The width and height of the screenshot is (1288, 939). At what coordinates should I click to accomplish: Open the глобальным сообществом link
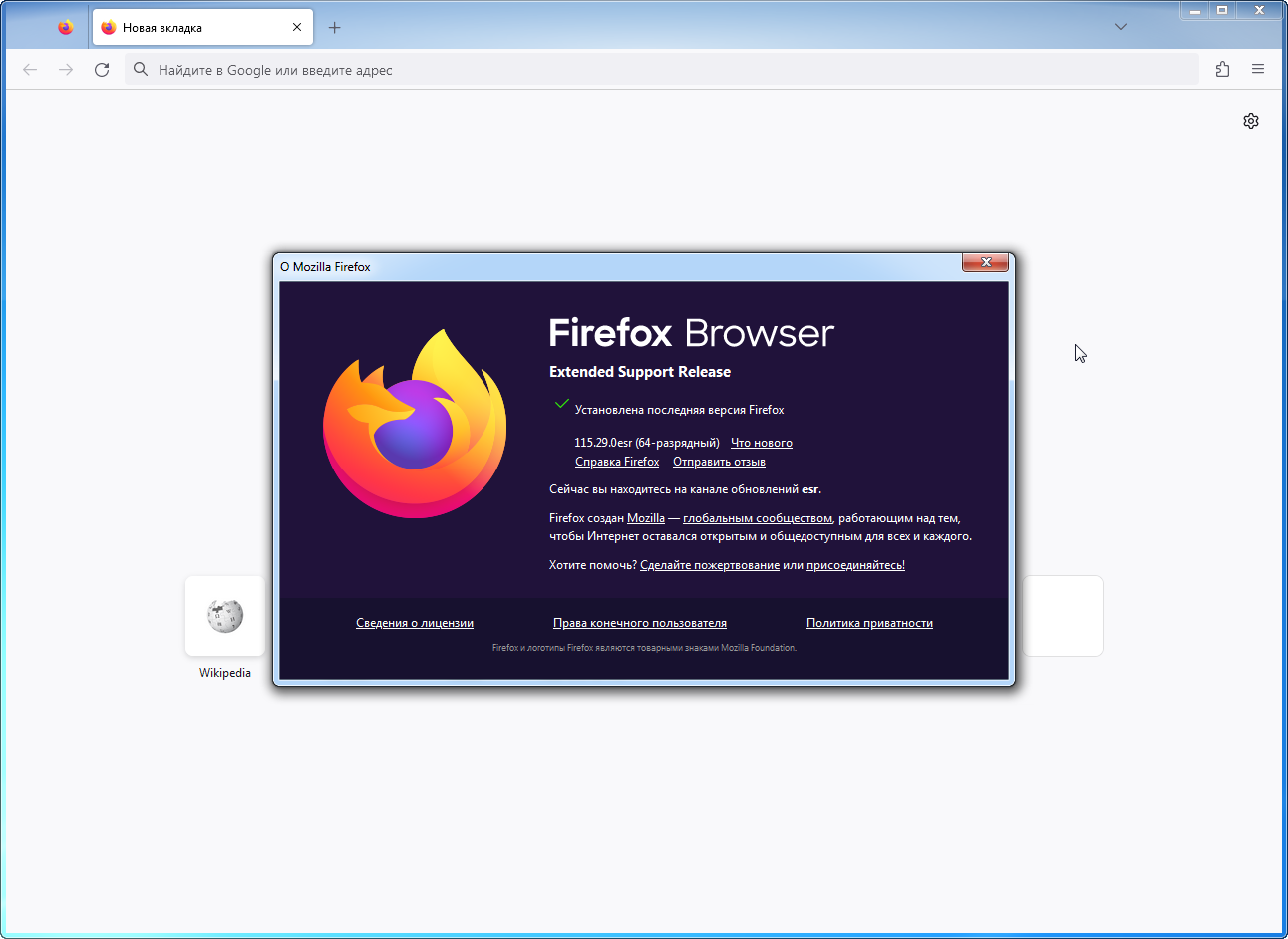(758, 518)
